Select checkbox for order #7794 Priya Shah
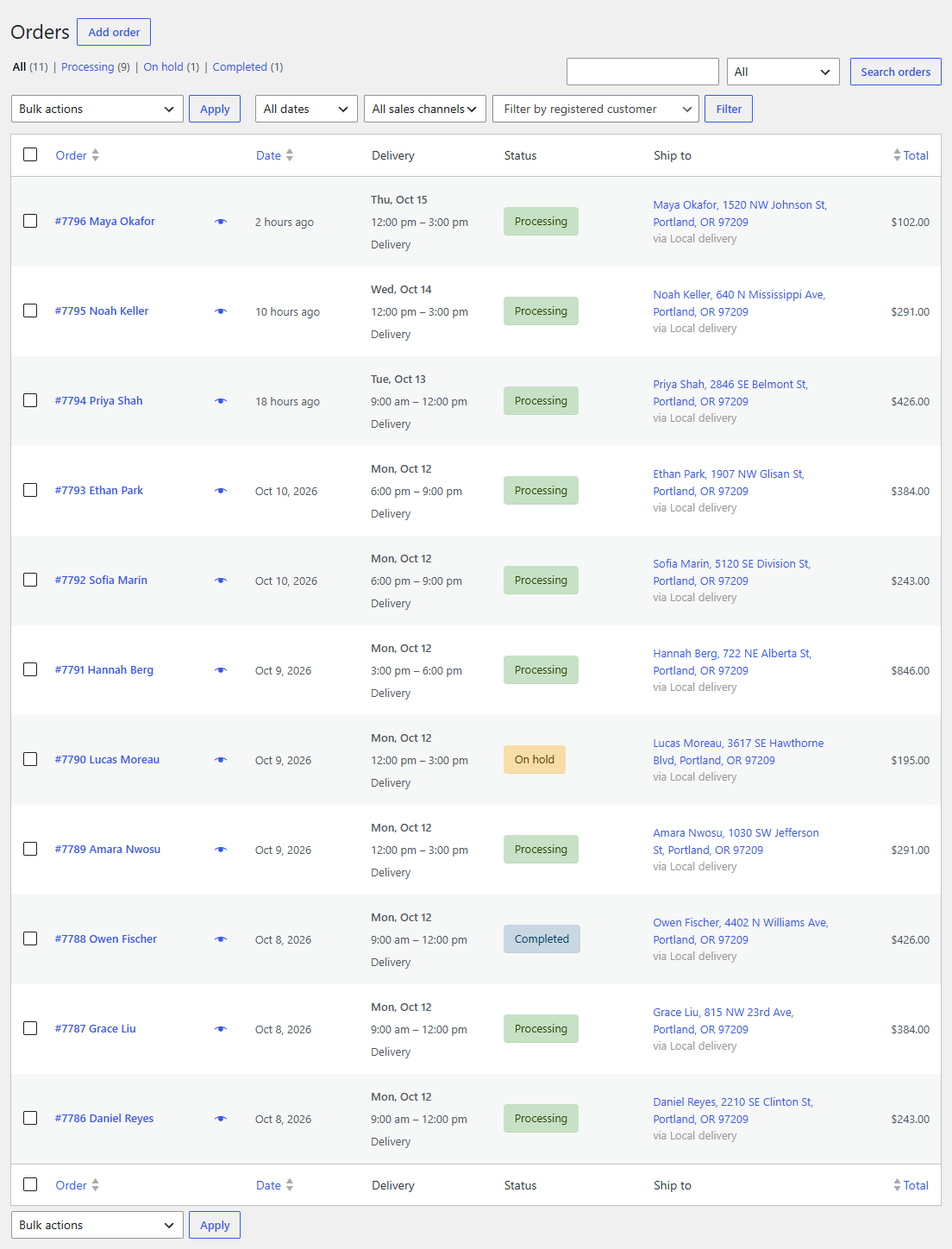Viewport: 952px width, 1249px height. click(30, 400)
